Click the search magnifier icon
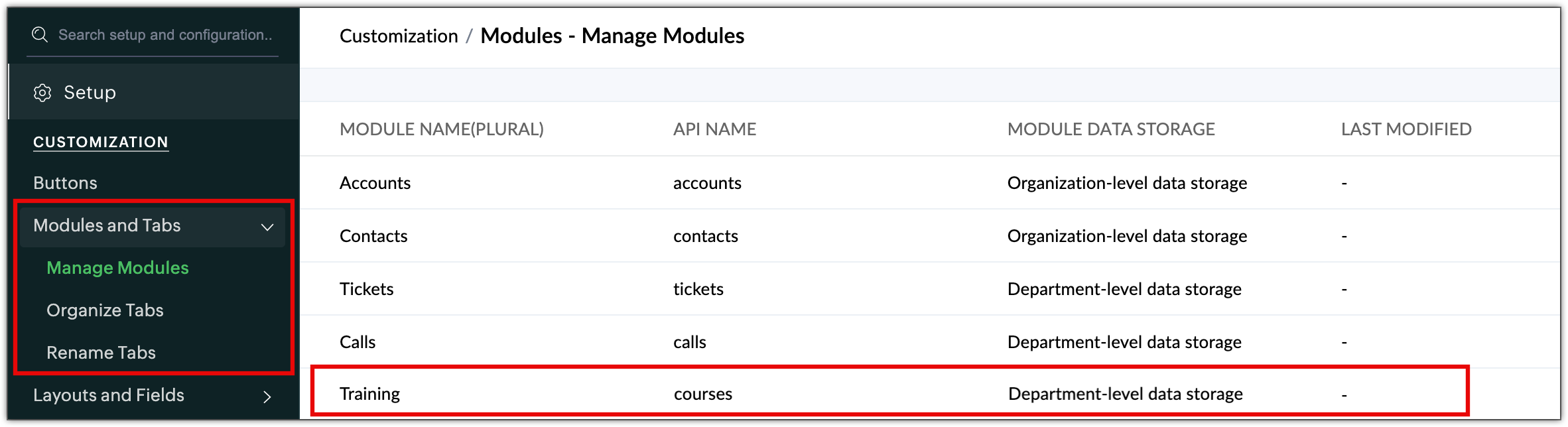Image resolution: width=1568 pixels, height=427 pixels. point(40,35)
